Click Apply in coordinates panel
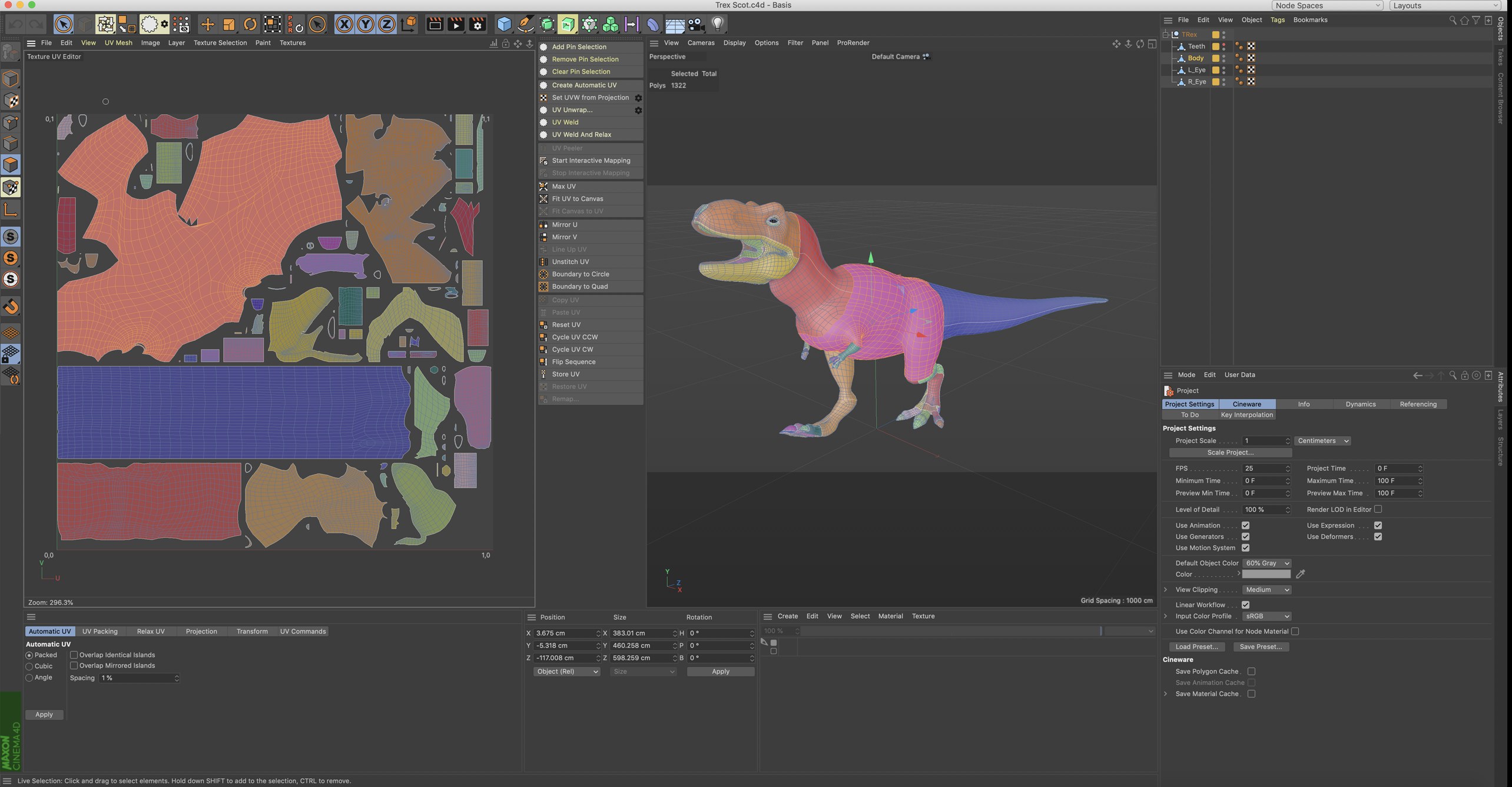The width and height of the screenshot is (1512, 787). [721, 672]
